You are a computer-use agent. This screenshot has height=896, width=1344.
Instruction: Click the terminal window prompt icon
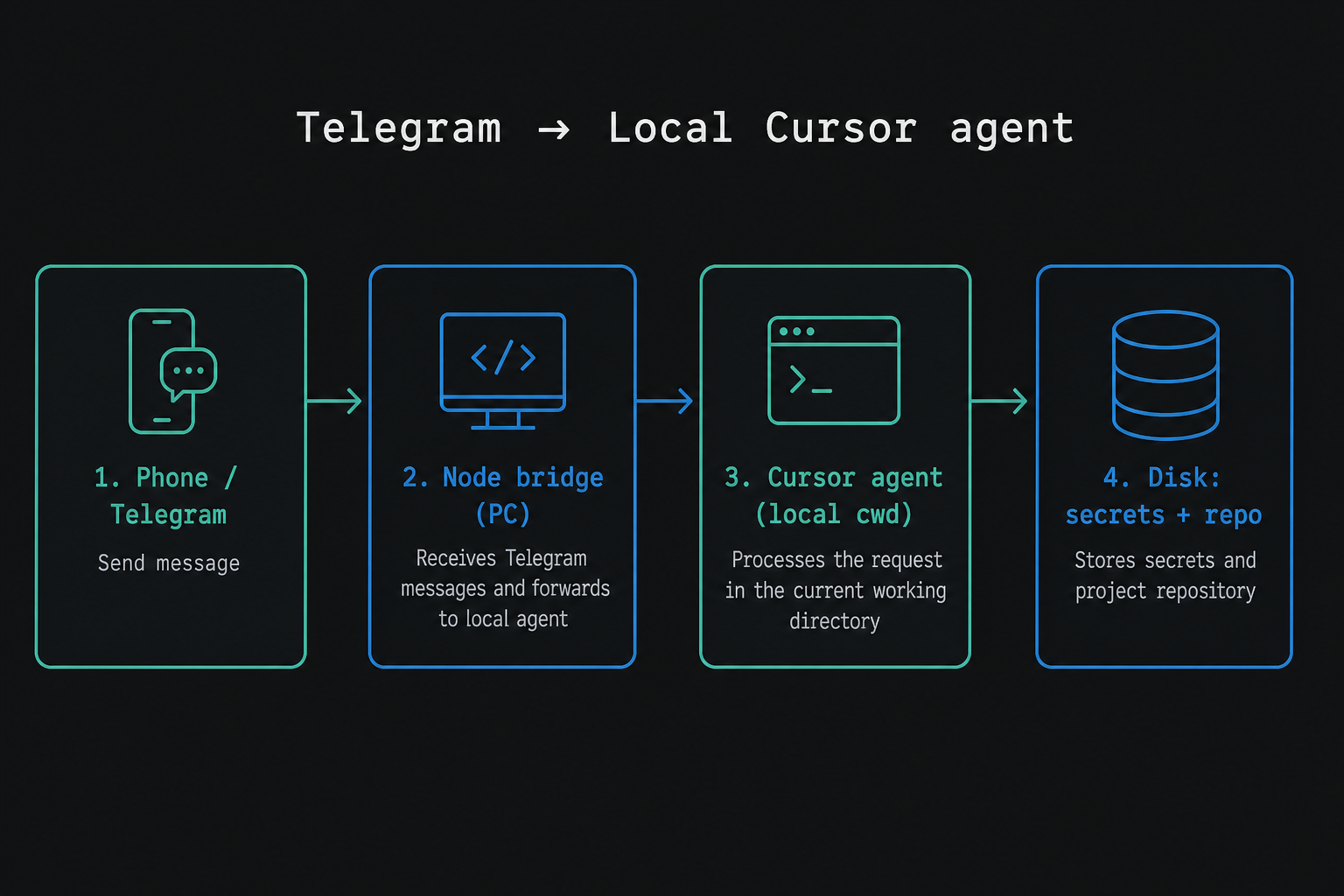tap(834, 371)
